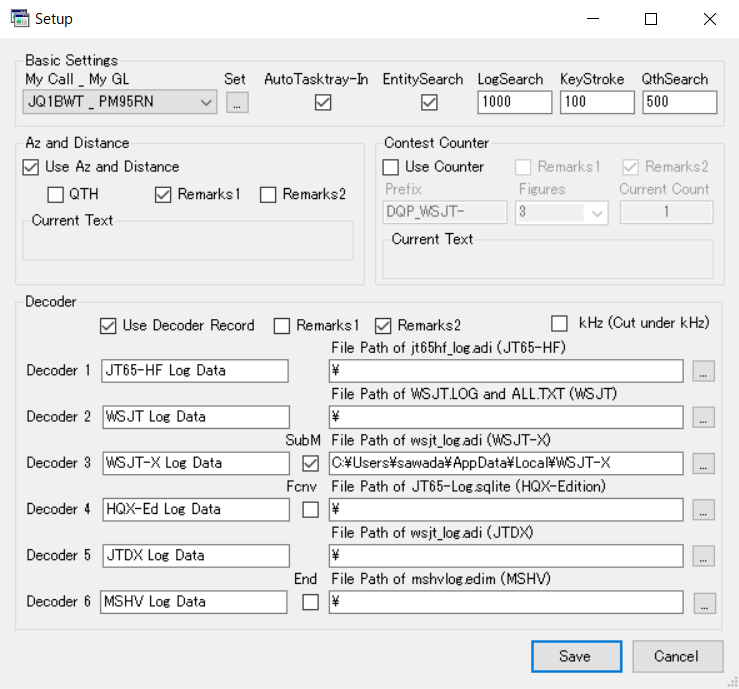The width and height of the screenshot is (739, 689).
Task: Toggle Use Az and Distance checkbox
Action: pyautogui.click(x=31, y=167)
